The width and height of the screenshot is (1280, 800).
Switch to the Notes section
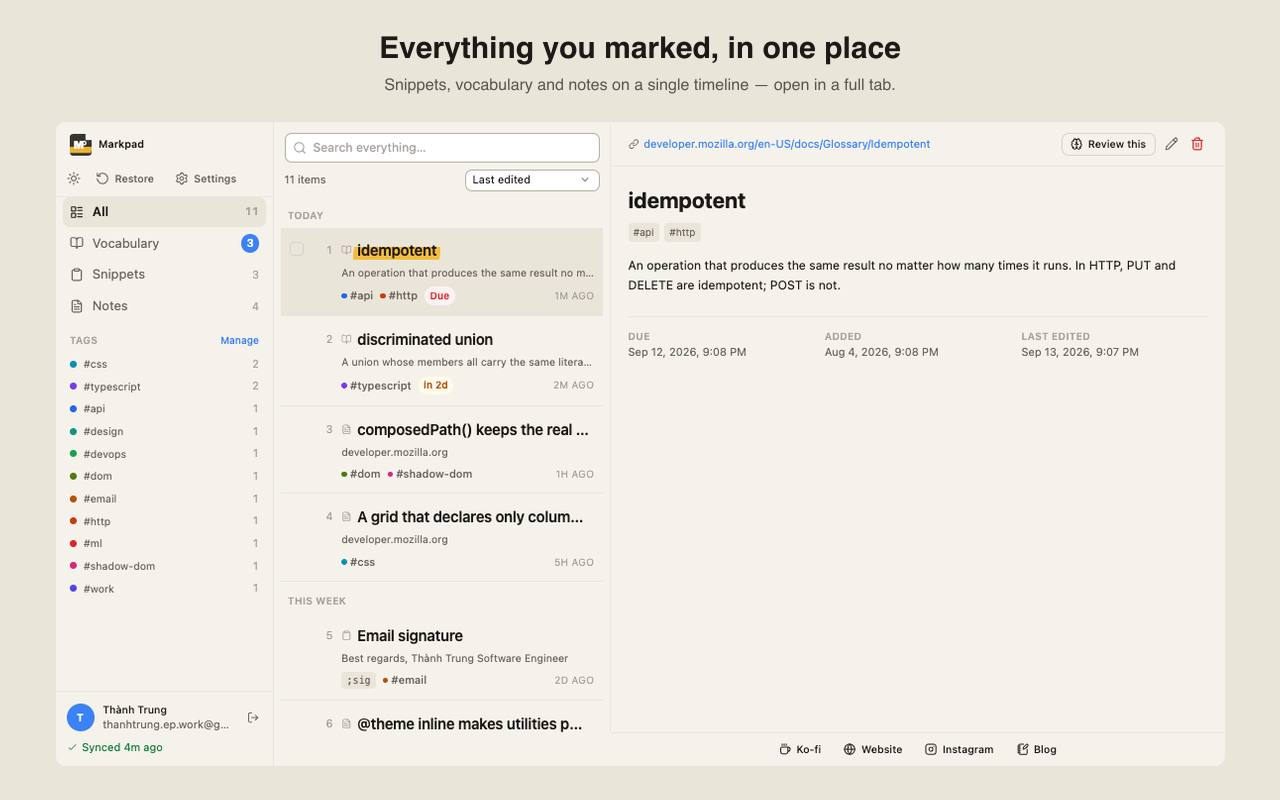click(164, 306)
